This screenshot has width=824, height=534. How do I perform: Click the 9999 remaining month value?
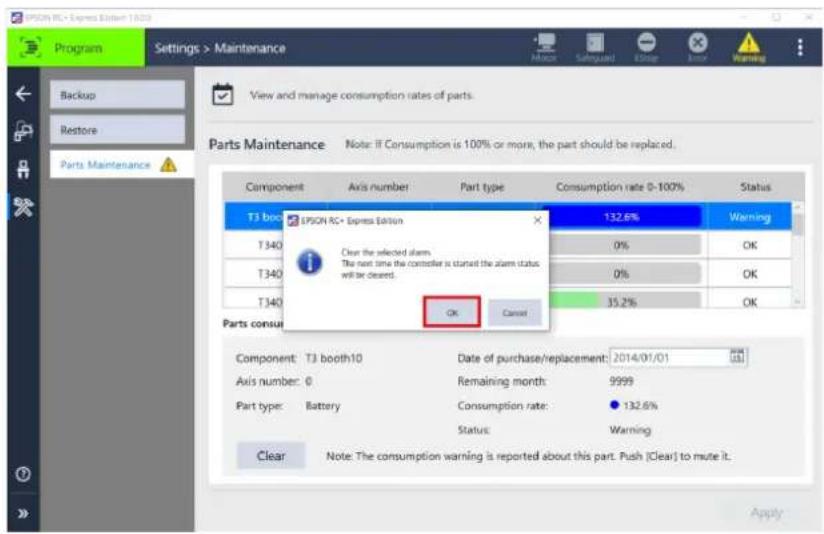(x=621, y=381)
